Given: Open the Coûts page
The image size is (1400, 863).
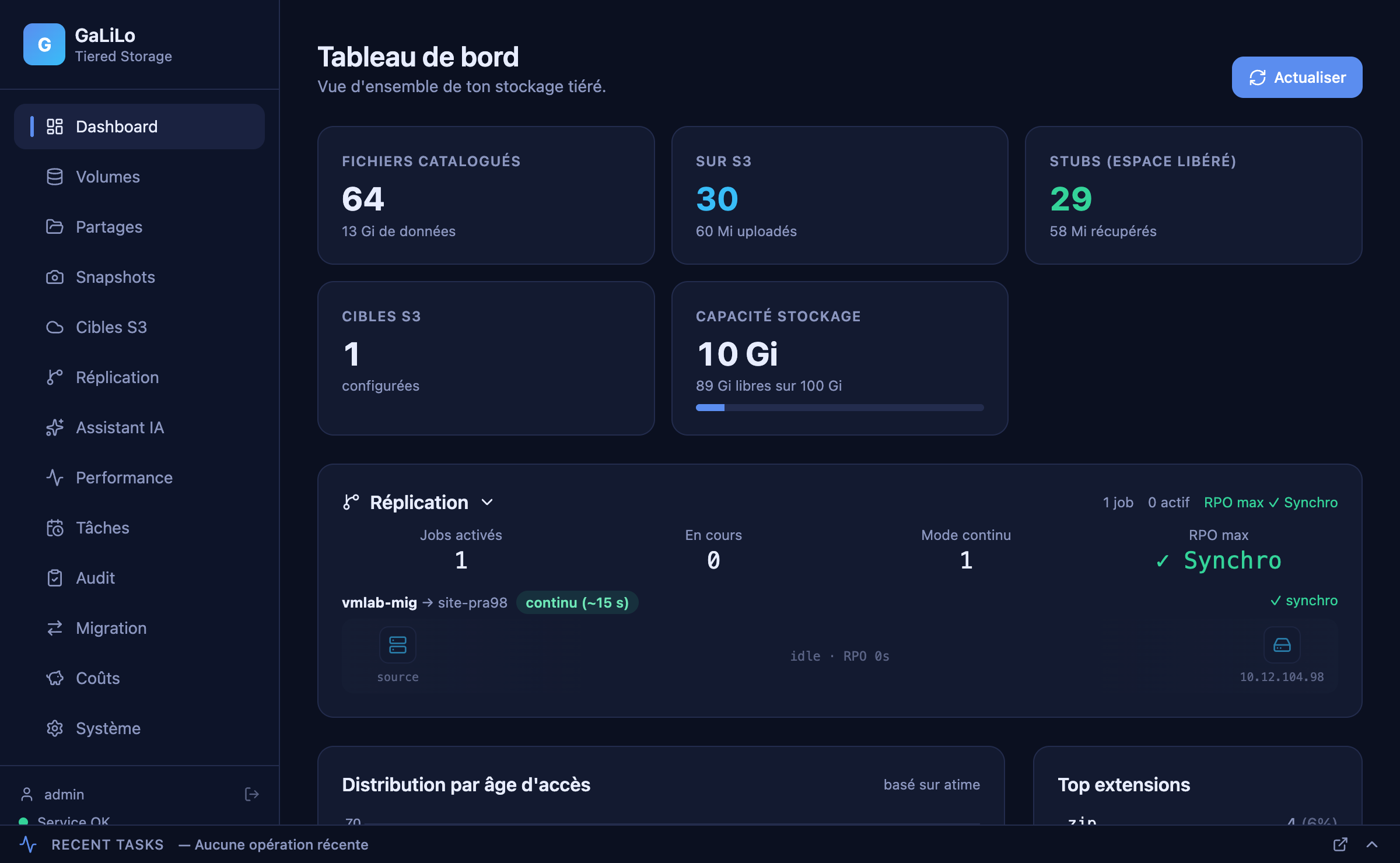Looking at the screenshot, I should point(139,678).
